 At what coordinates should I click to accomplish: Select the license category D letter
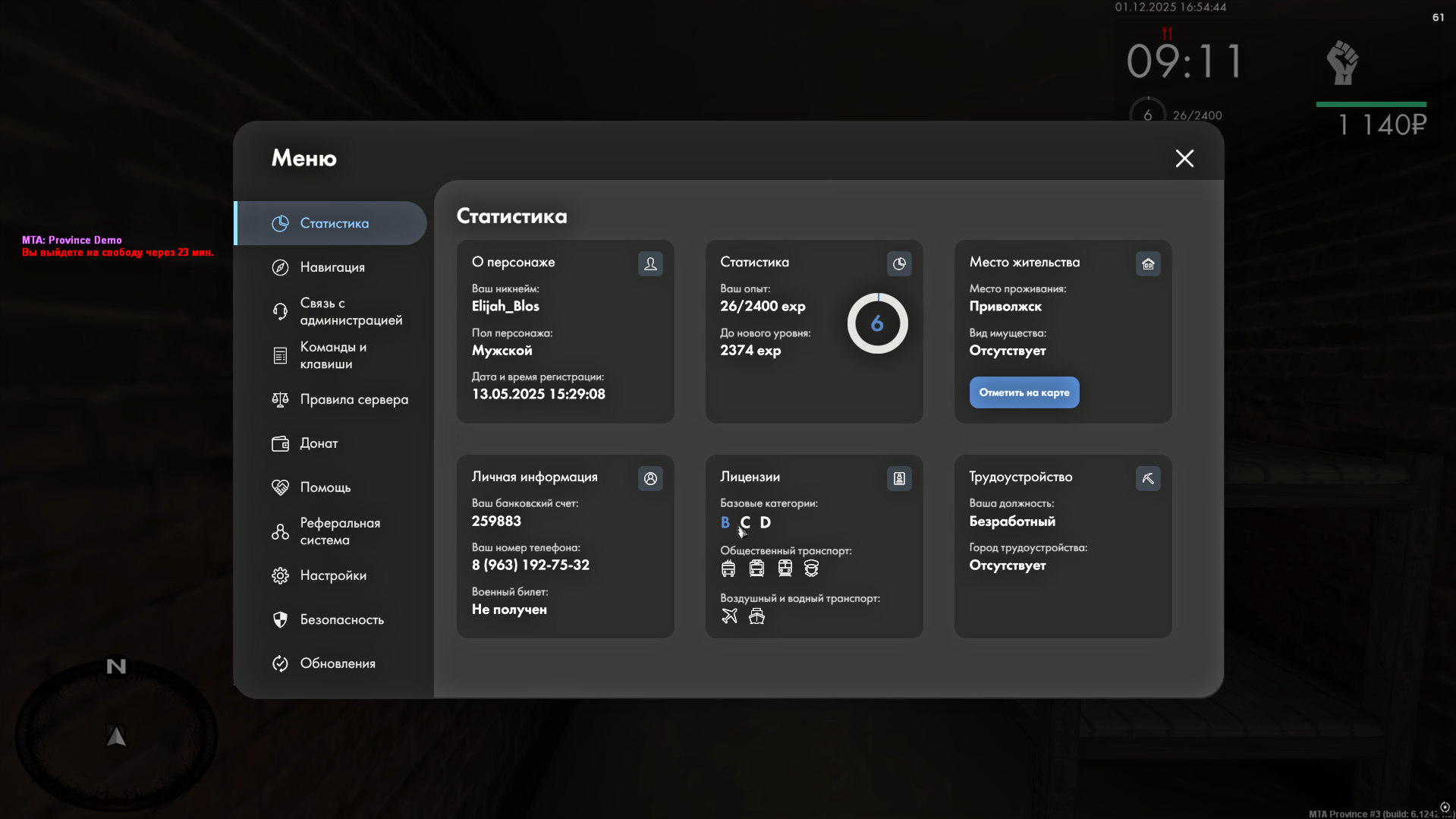766,523
